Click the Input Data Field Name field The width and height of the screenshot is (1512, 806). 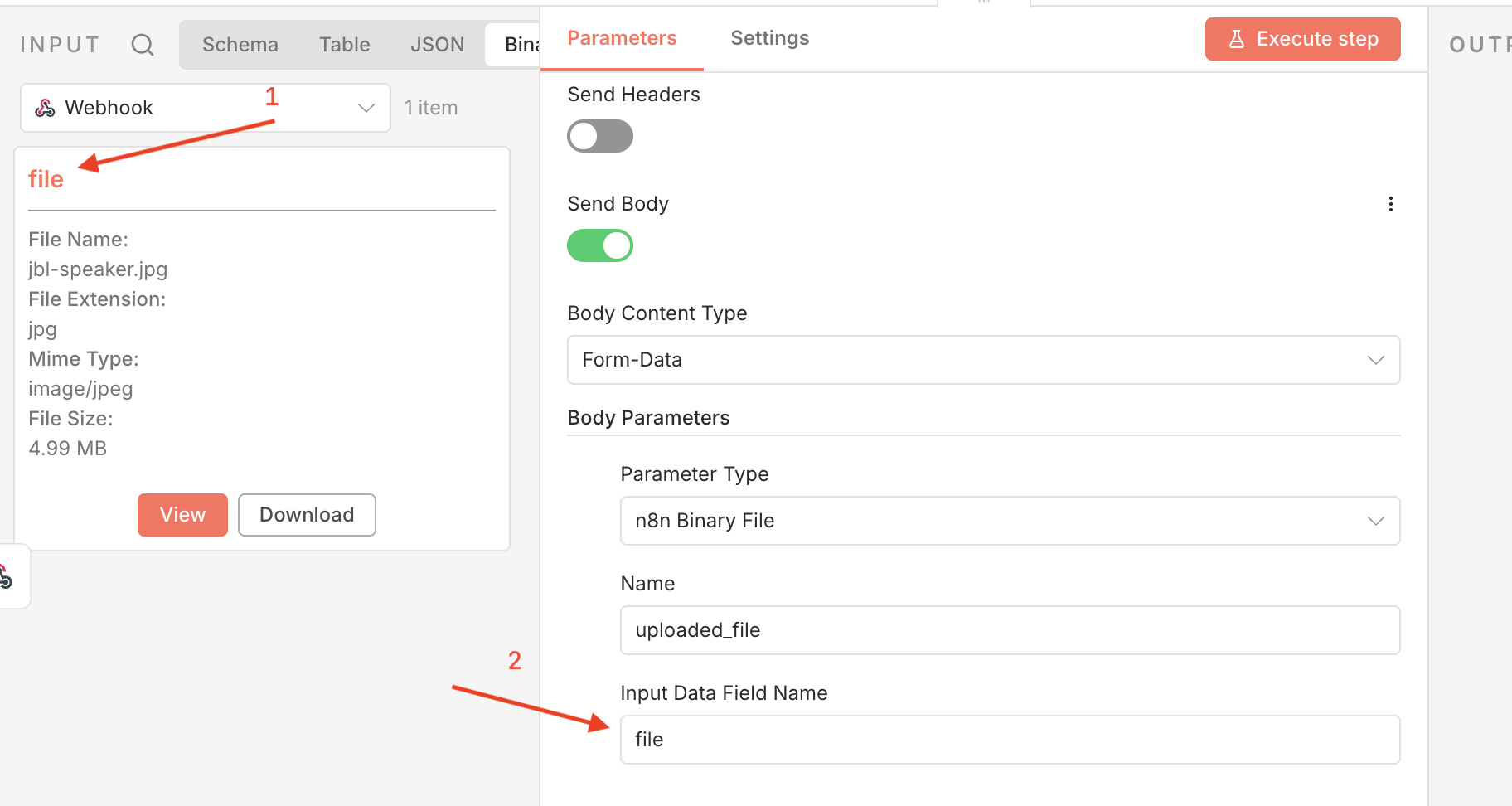coord(1010,740)
